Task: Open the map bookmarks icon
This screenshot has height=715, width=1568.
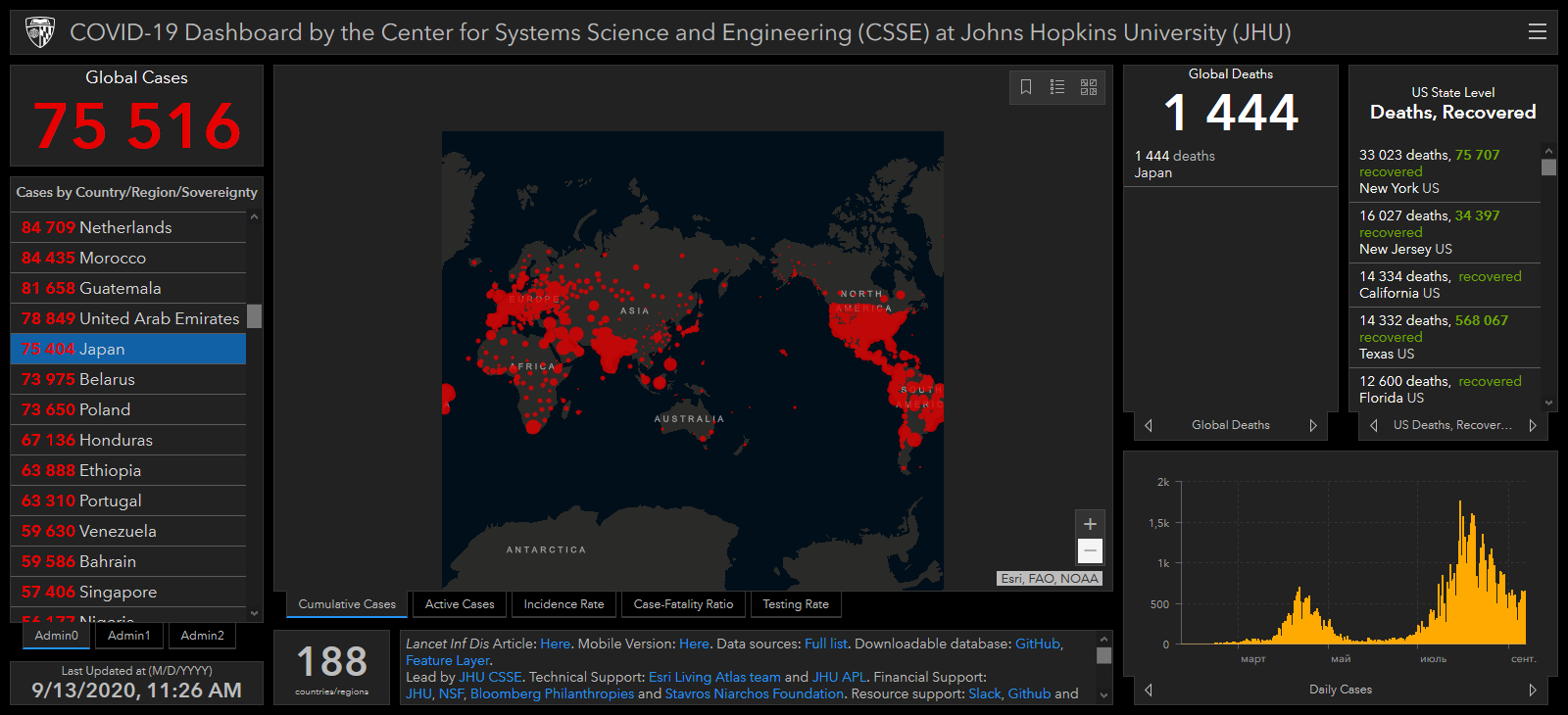Action: 1026,87
